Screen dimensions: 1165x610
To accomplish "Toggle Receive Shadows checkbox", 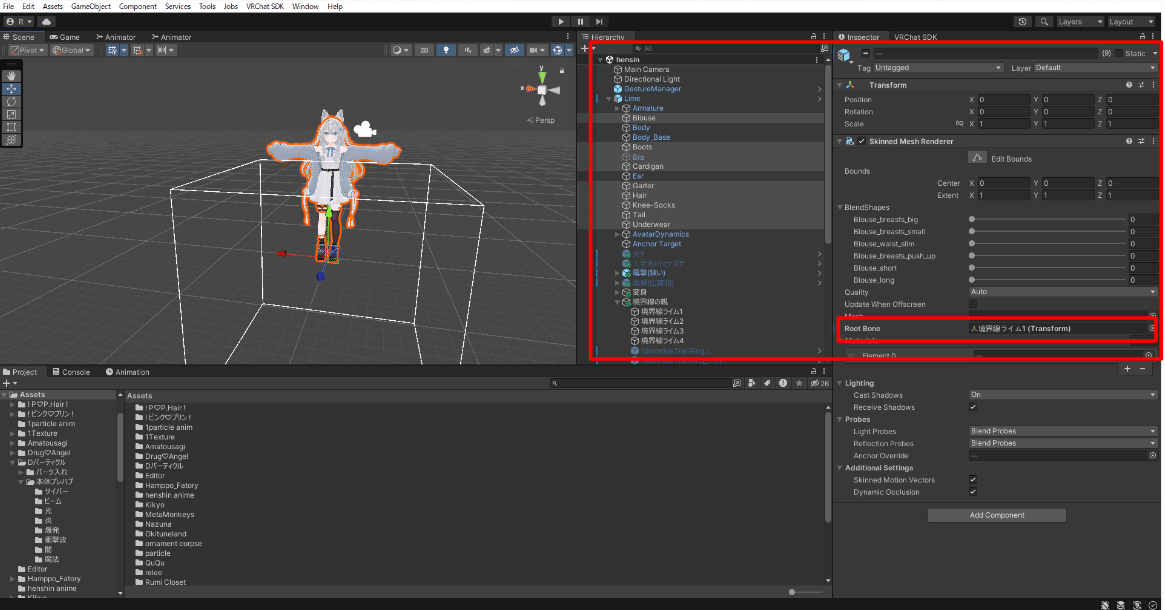I will point(973,407).
